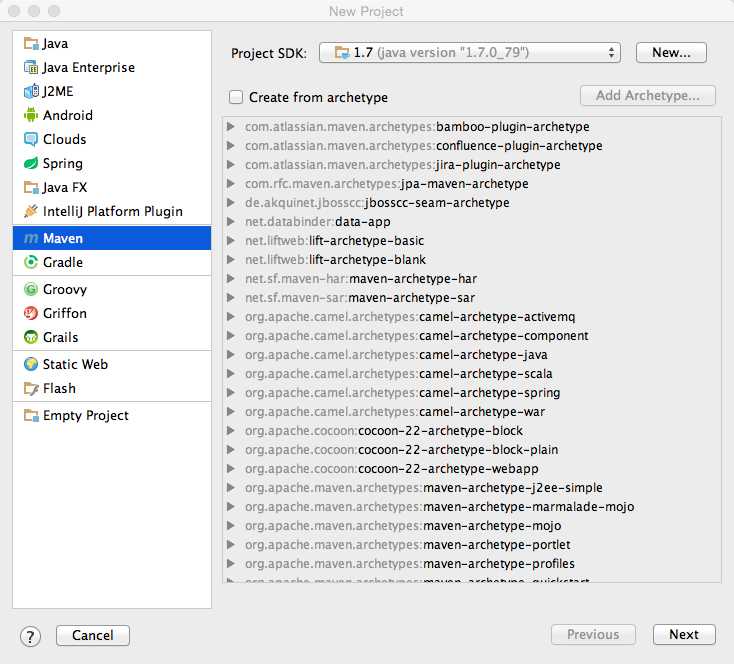Click the New... SDK button

click(671, 52)
